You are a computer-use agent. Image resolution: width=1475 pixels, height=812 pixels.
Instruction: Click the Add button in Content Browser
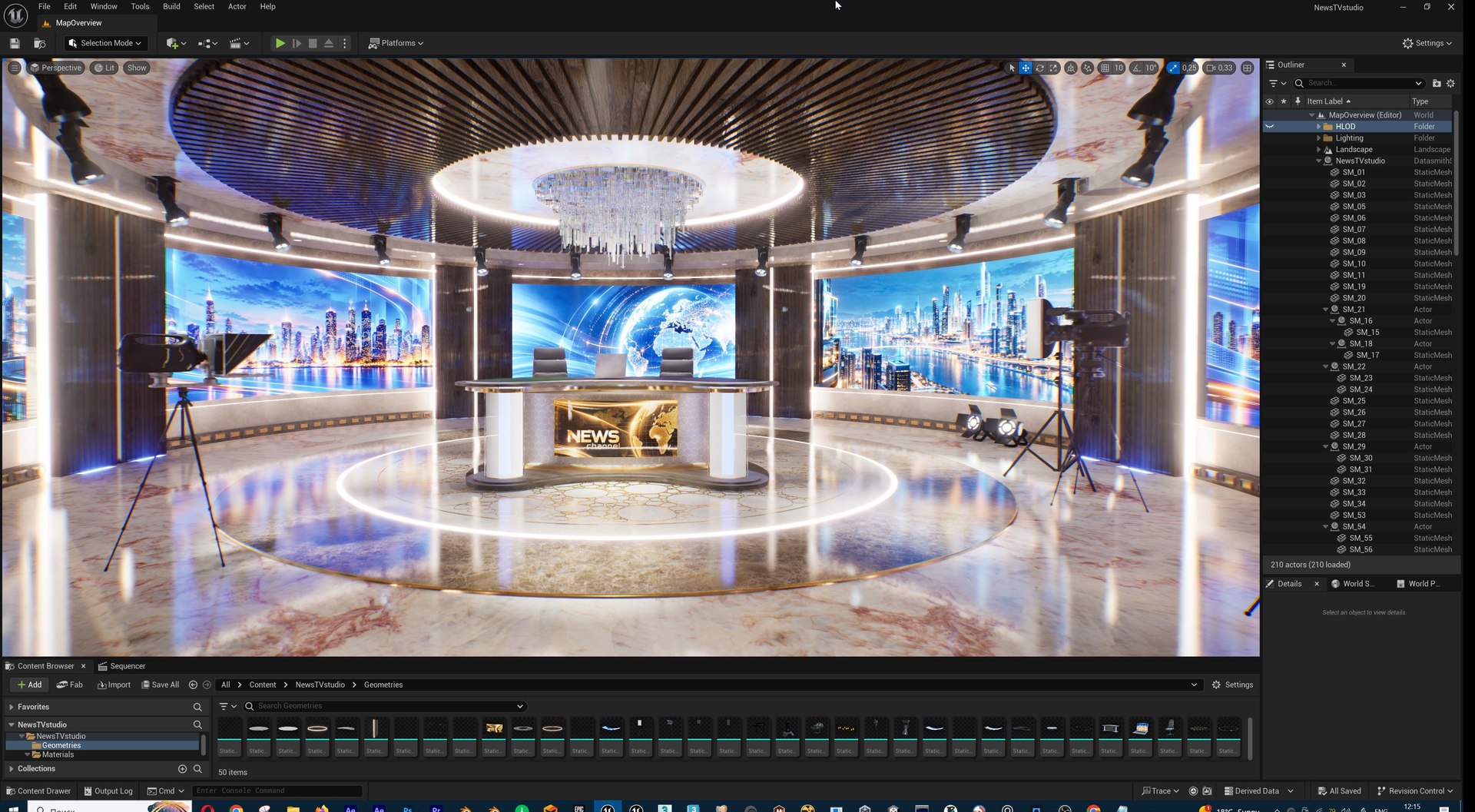(x=30, y=684)
